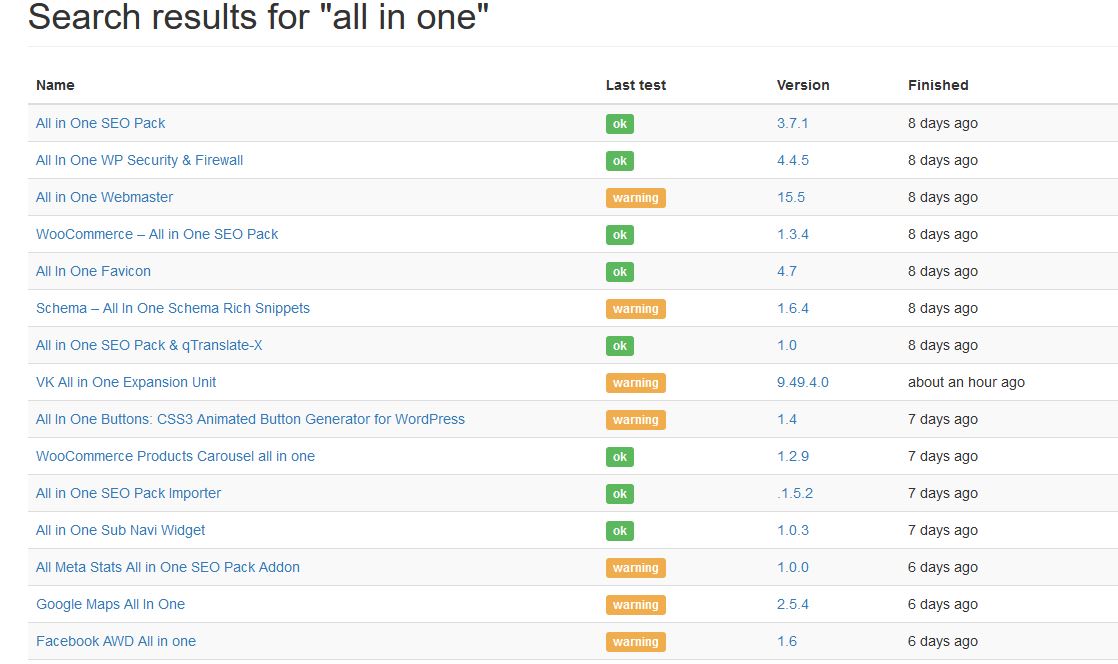Open version 1.6.4 link

tap(793, 309)
